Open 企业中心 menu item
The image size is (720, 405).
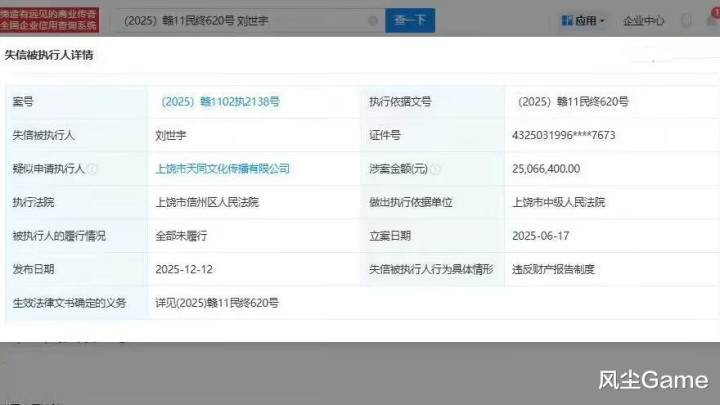click(x=644, y=20)
